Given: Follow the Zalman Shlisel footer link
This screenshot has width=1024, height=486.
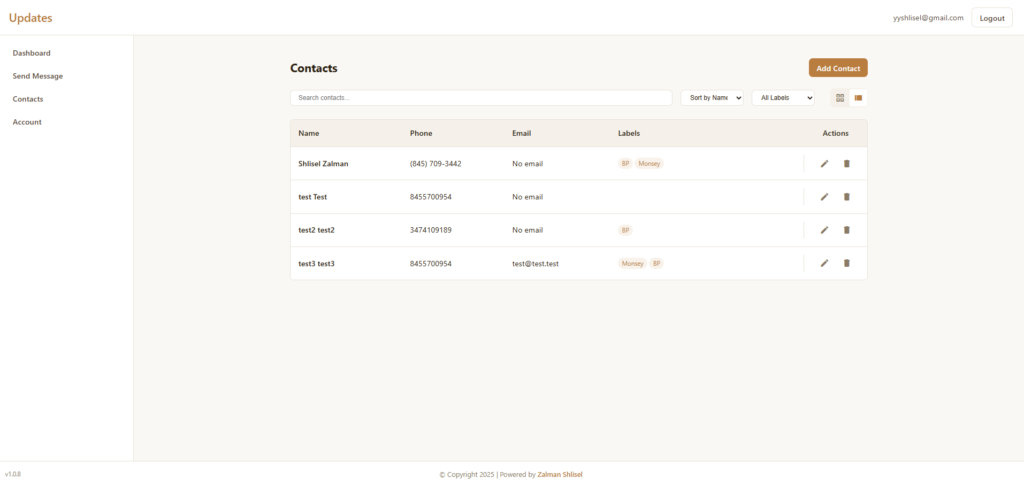Looking at the screenshot, I should point(560,475).
